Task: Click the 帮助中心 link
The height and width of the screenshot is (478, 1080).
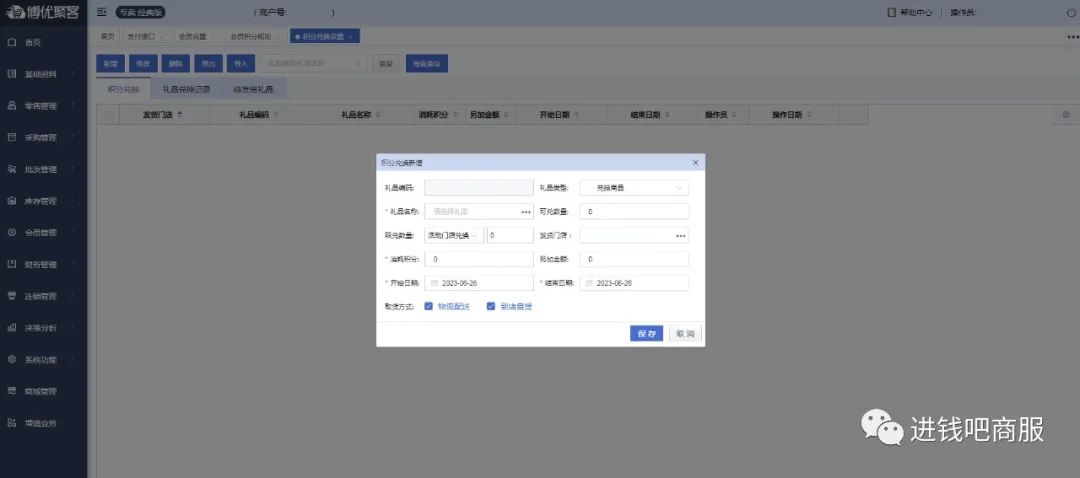Action: tap(916, 12)
